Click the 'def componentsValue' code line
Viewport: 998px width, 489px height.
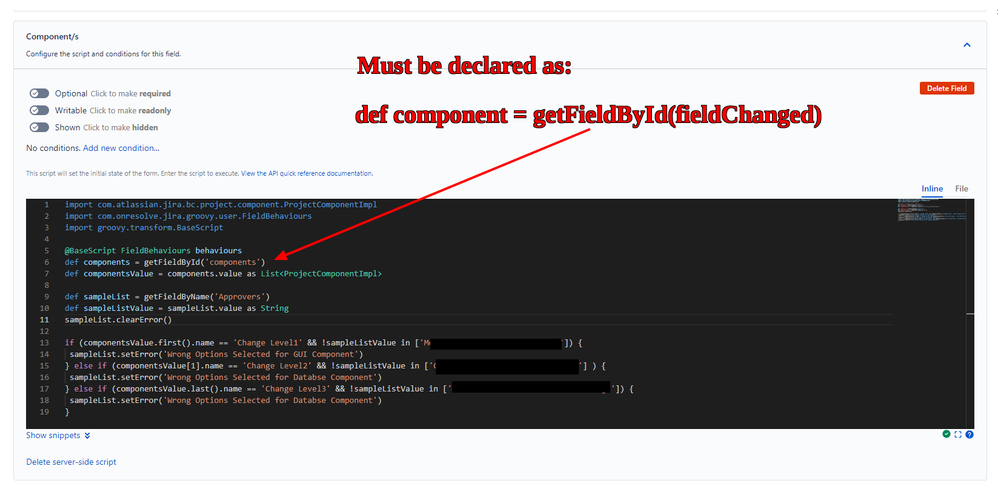point(223,274)
